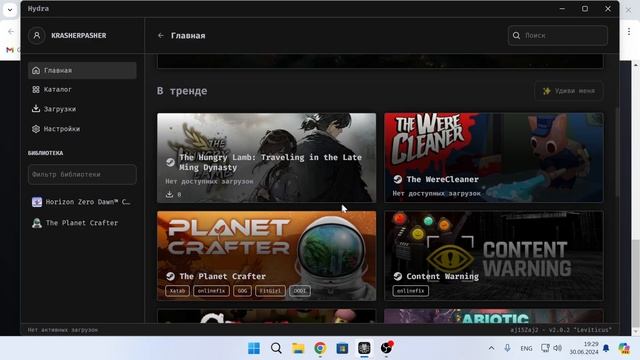
Task: Select The Planet Crafter in the library list
Action: (82, 223)
